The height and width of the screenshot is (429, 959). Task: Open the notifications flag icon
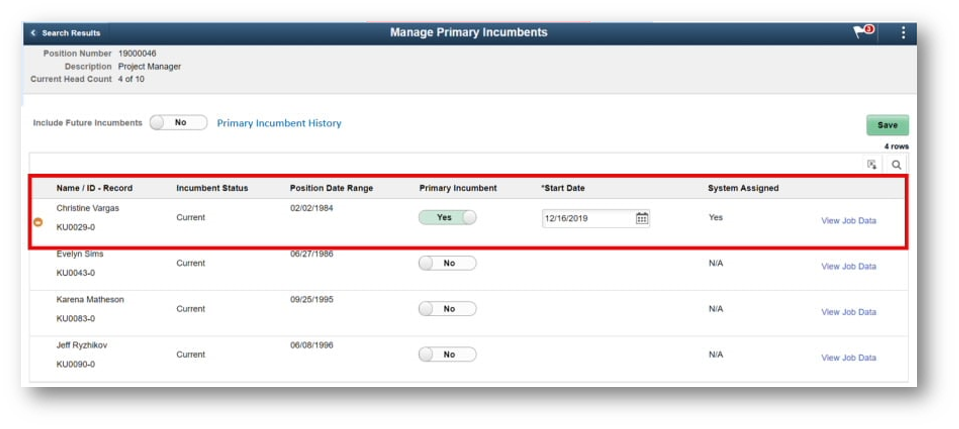click(864, 32)
